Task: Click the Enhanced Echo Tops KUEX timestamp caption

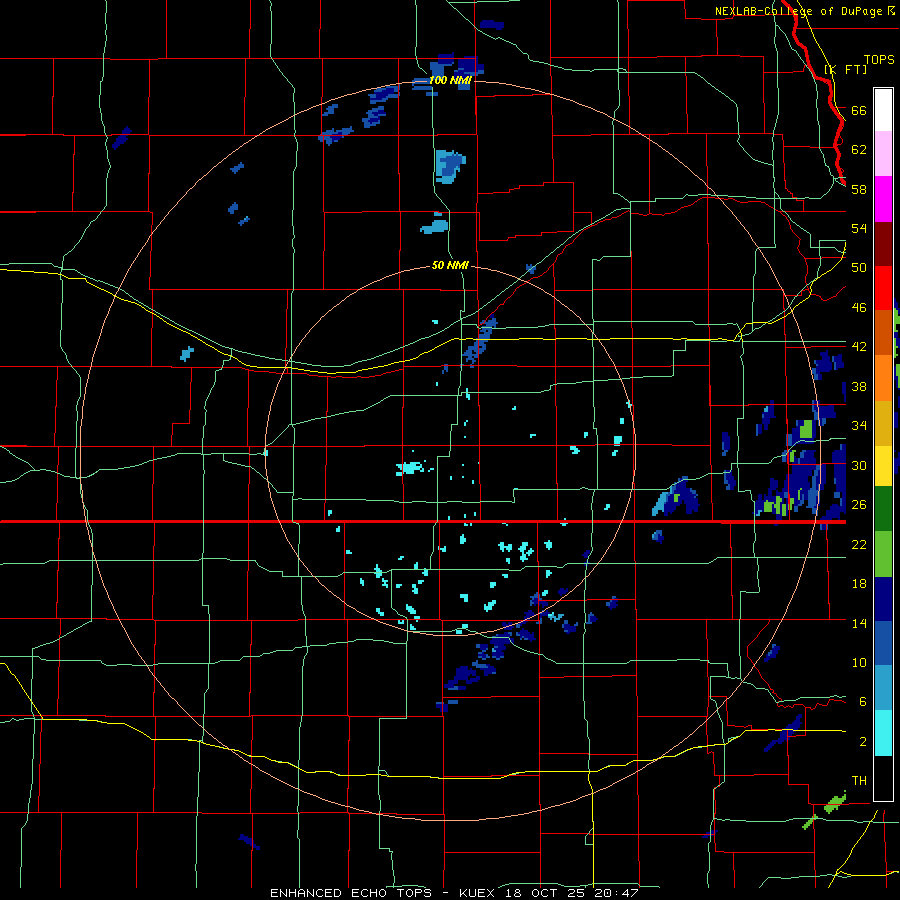Action: coord(454,893)
